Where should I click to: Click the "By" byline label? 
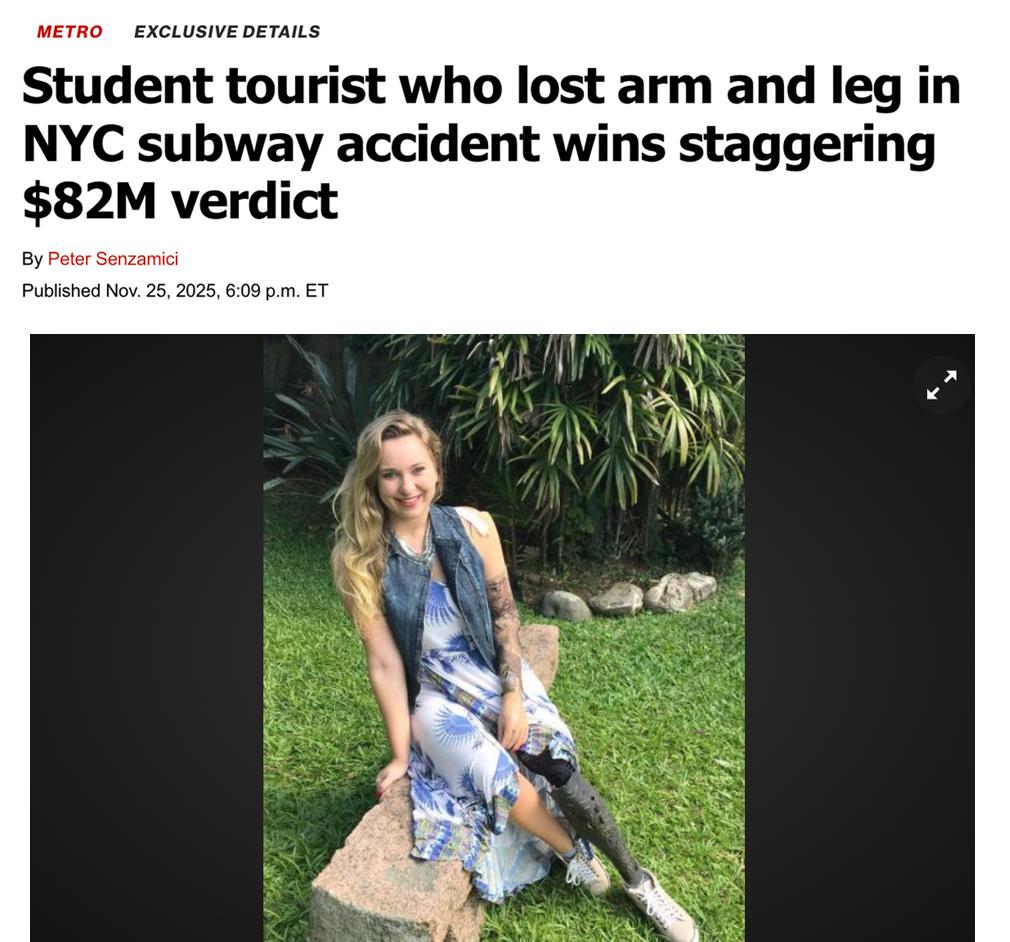point(32,259)
